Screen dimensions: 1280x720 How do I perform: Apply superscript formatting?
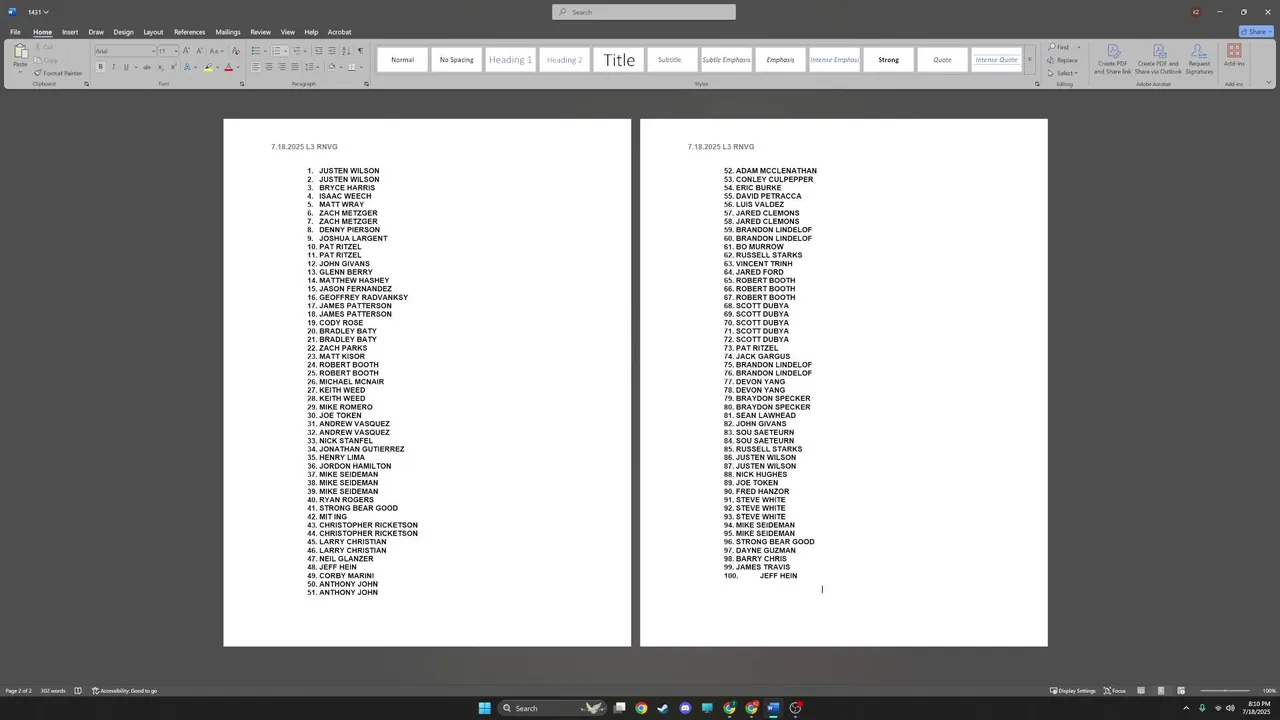(x=173, y=67)
